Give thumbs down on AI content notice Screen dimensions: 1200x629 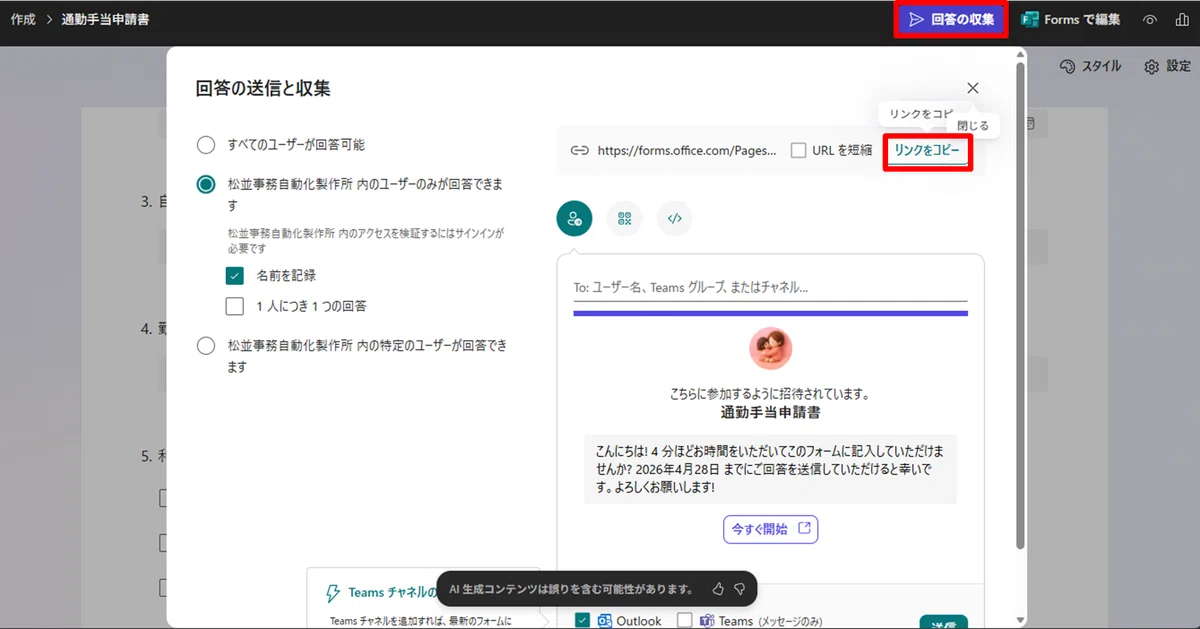[740, 589]
